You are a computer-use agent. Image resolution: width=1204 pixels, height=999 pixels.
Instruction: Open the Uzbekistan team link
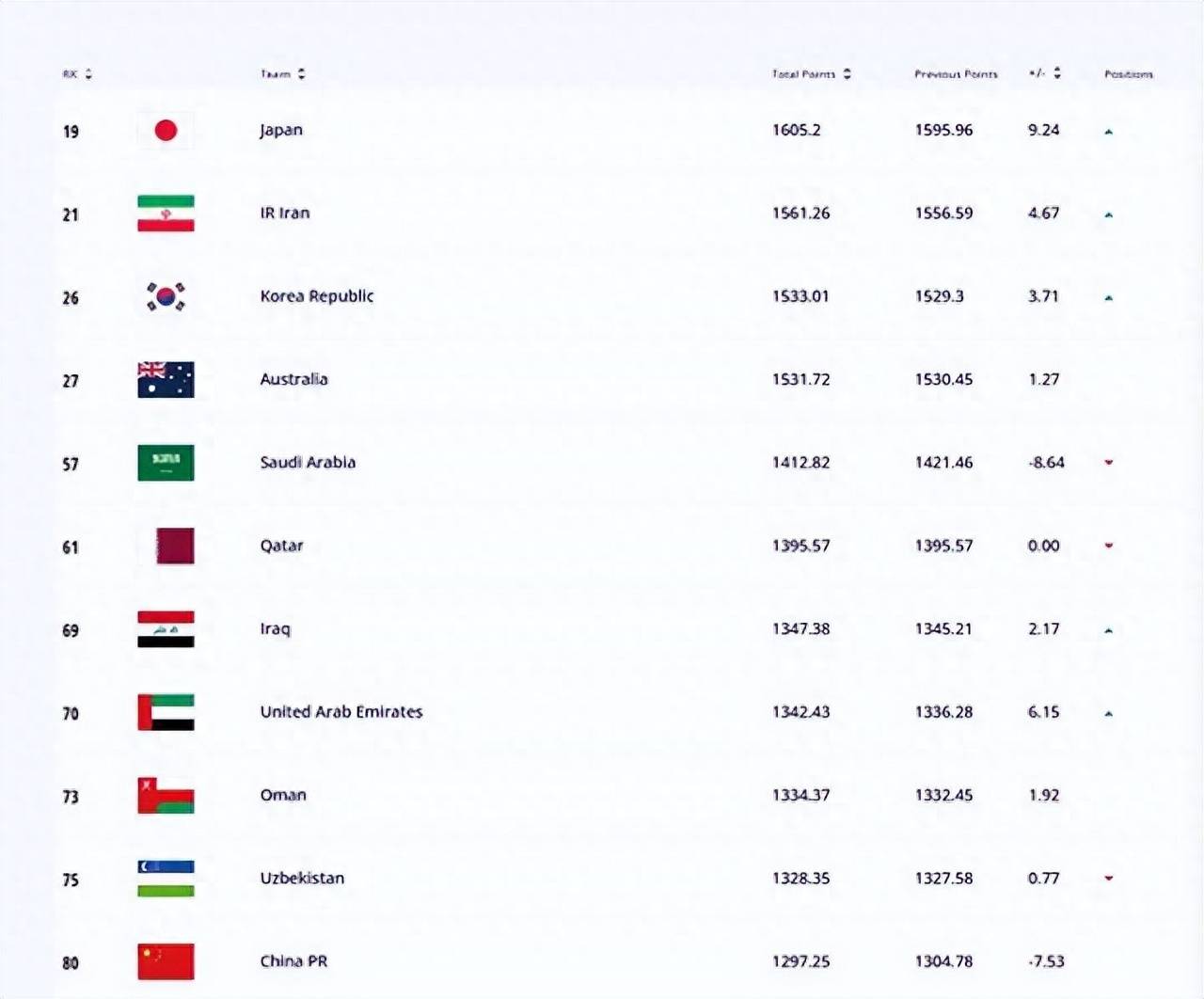(302, 878)
